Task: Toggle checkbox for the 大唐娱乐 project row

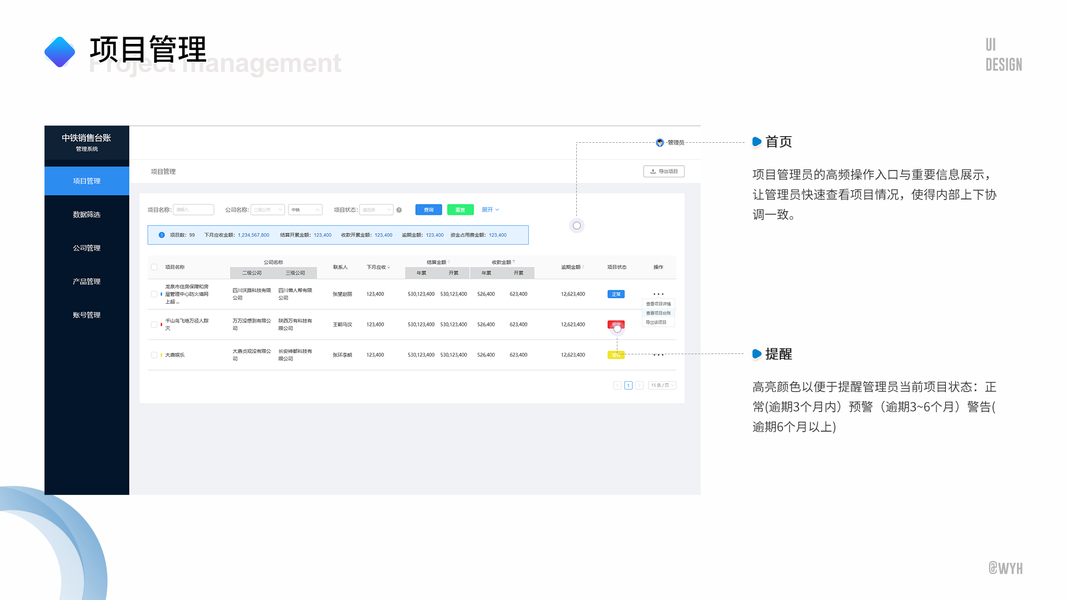Action: (154, 355)
